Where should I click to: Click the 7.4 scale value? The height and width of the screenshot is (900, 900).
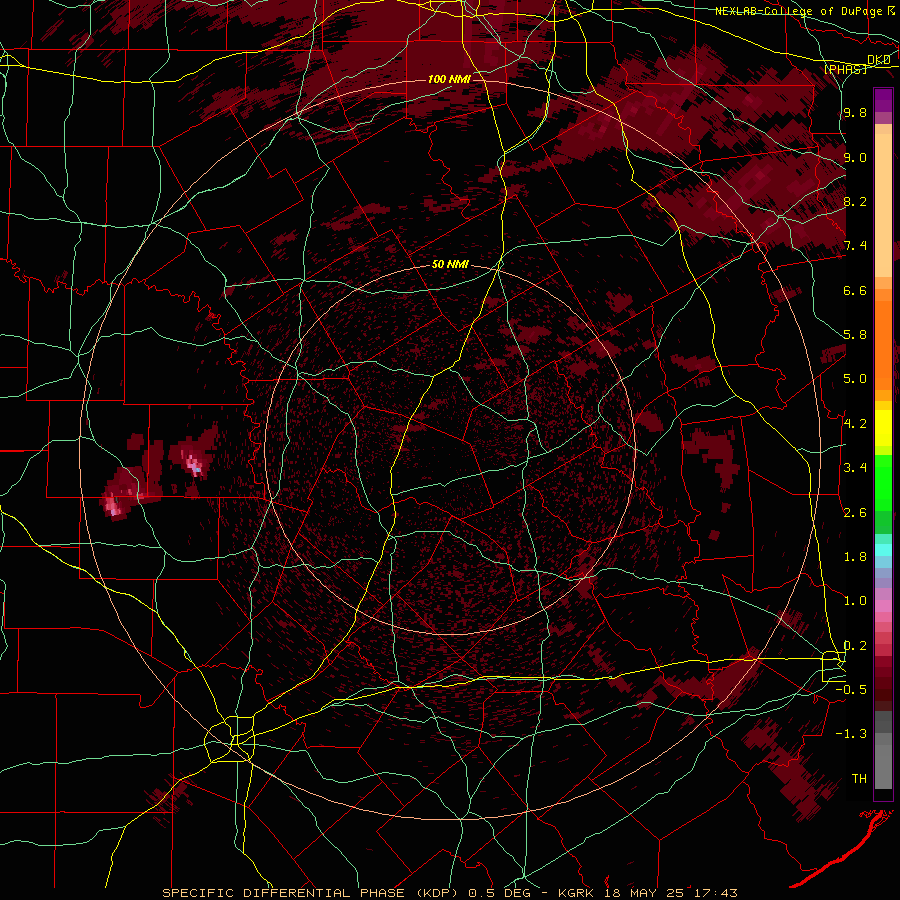pos(855,246)
